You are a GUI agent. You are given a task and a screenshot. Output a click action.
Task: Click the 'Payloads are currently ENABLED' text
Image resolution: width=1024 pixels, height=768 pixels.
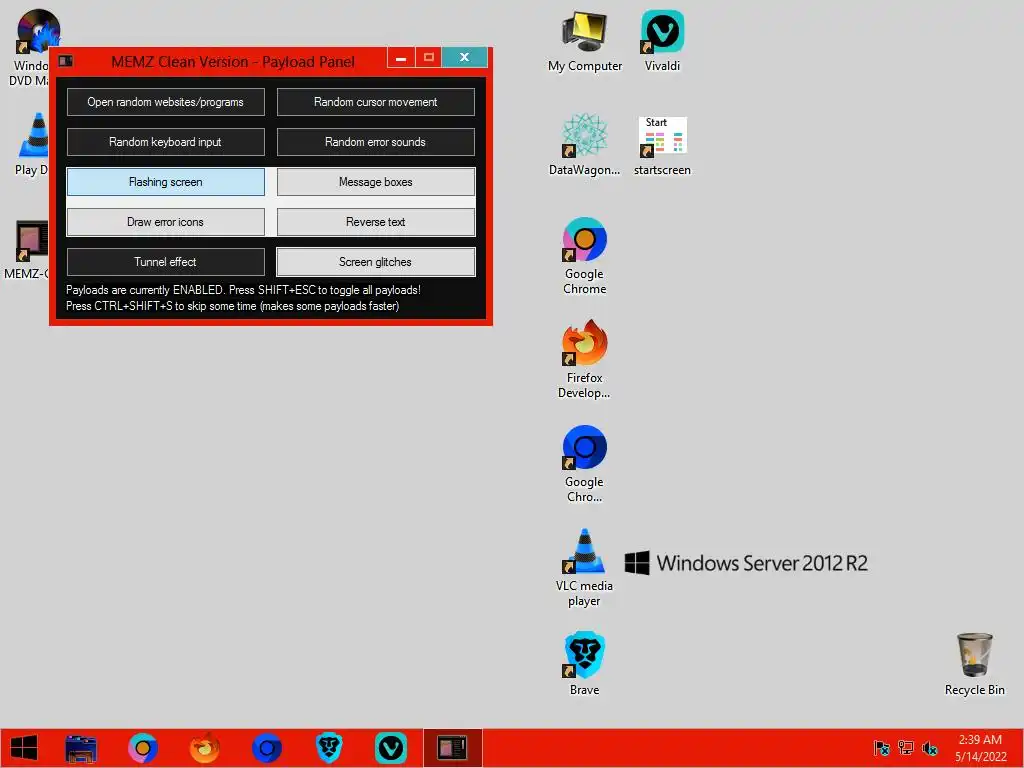(243, 290)
